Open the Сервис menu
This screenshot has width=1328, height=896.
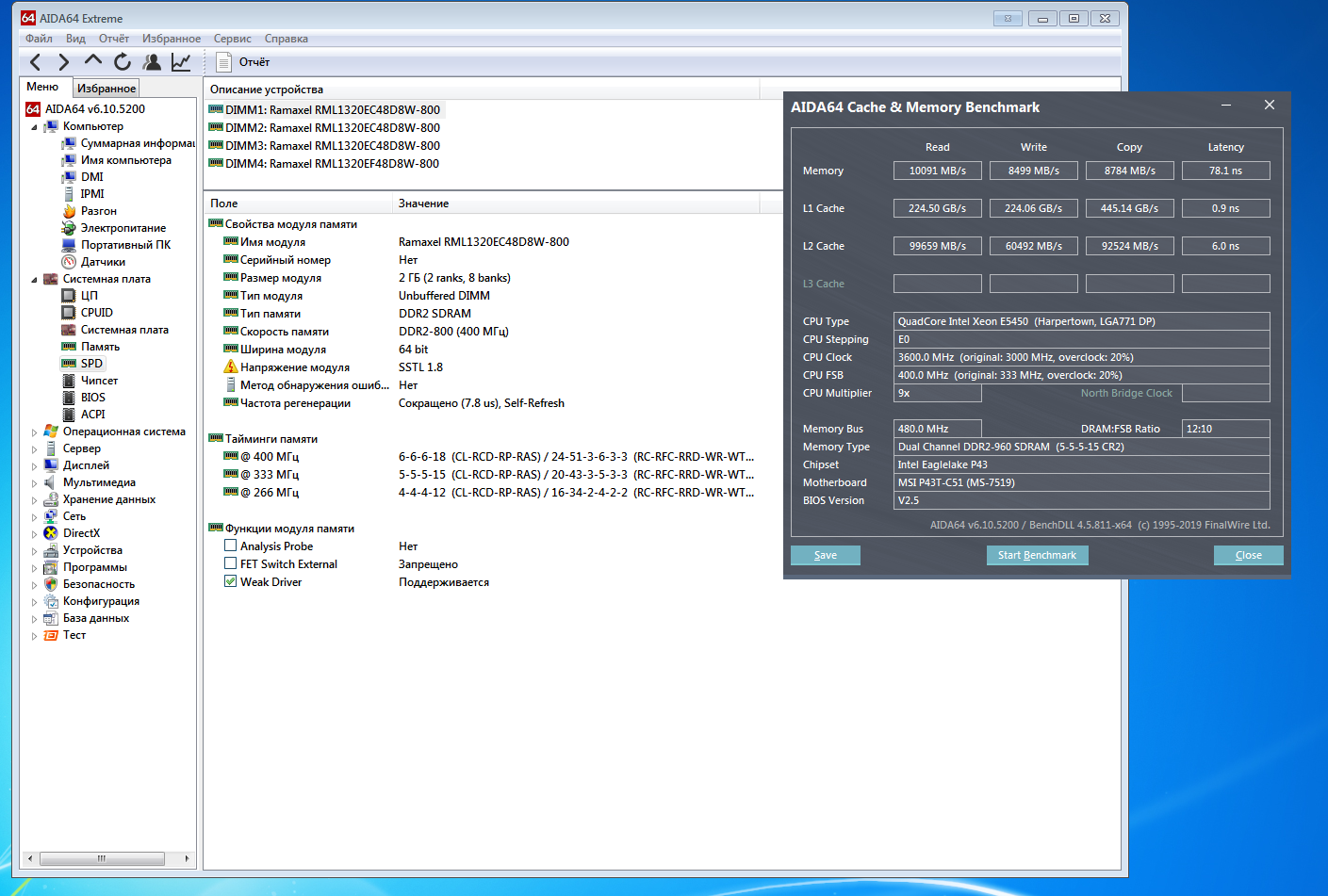(232, 39)
